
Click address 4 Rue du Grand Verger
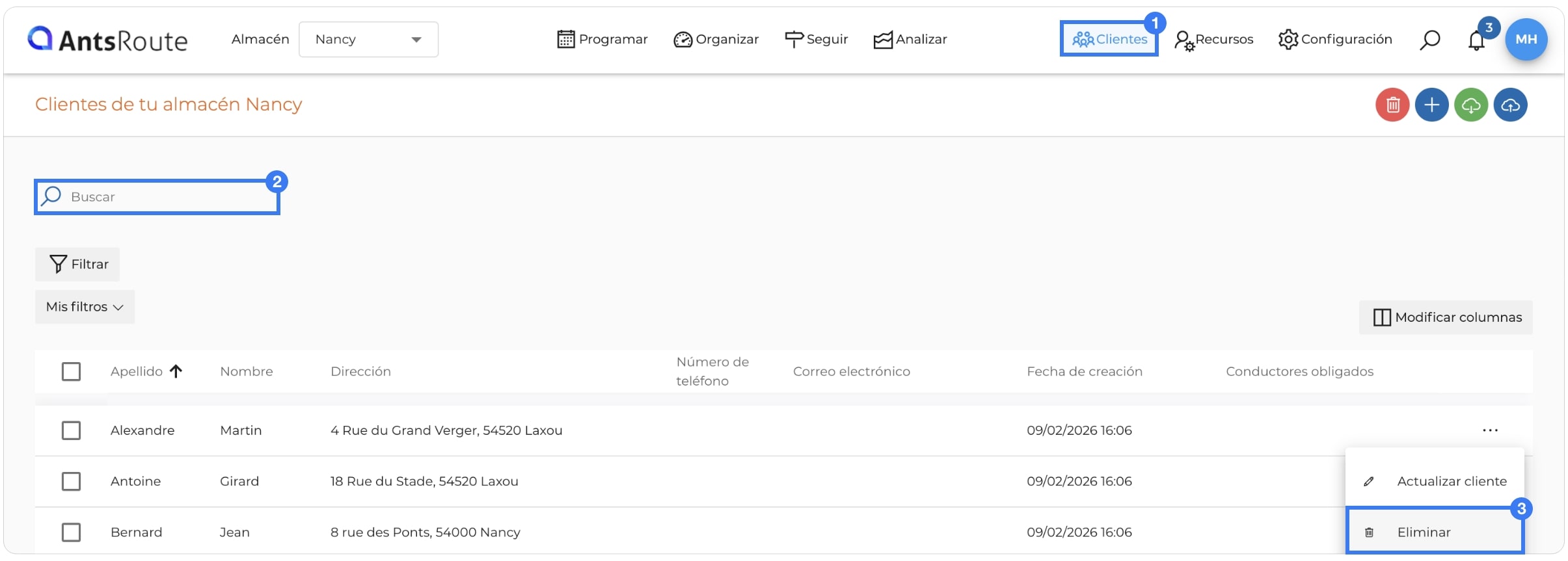click(x=446, y=430)
